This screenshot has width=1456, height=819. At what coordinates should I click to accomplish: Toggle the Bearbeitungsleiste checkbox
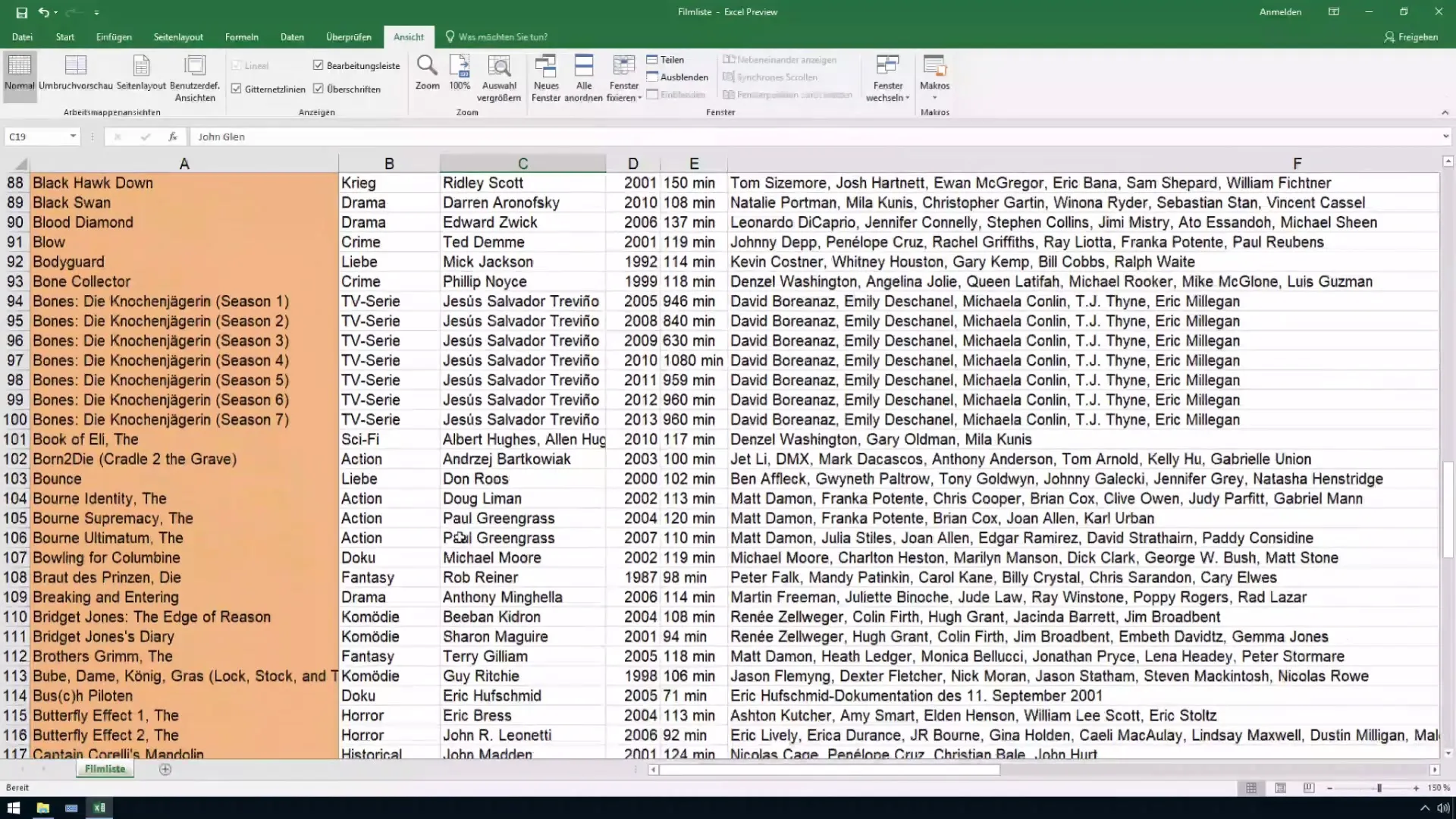[318, 65]
